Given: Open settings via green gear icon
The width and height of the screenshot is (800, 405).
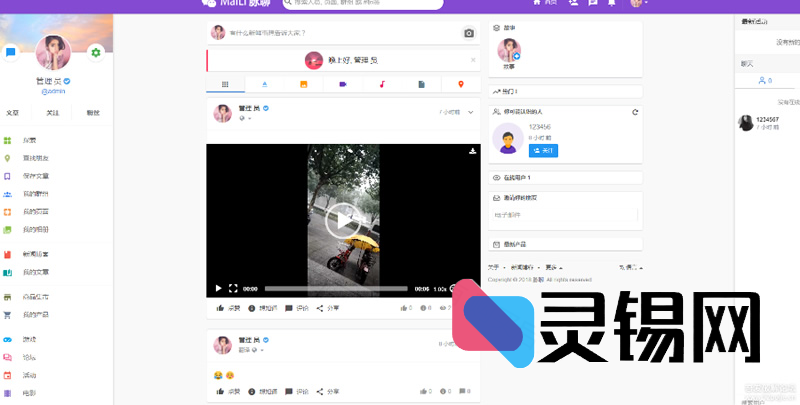Looking at the screenshot, I should click(96, 52).
